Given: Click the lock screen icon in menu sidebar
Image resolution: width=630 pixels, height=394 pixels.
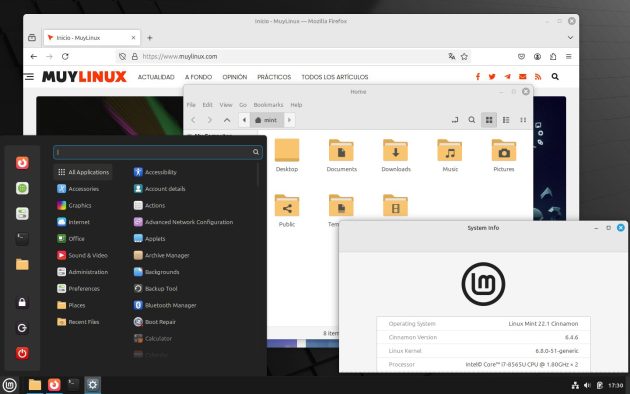Looking at the screenshot, I should [22, 302].
